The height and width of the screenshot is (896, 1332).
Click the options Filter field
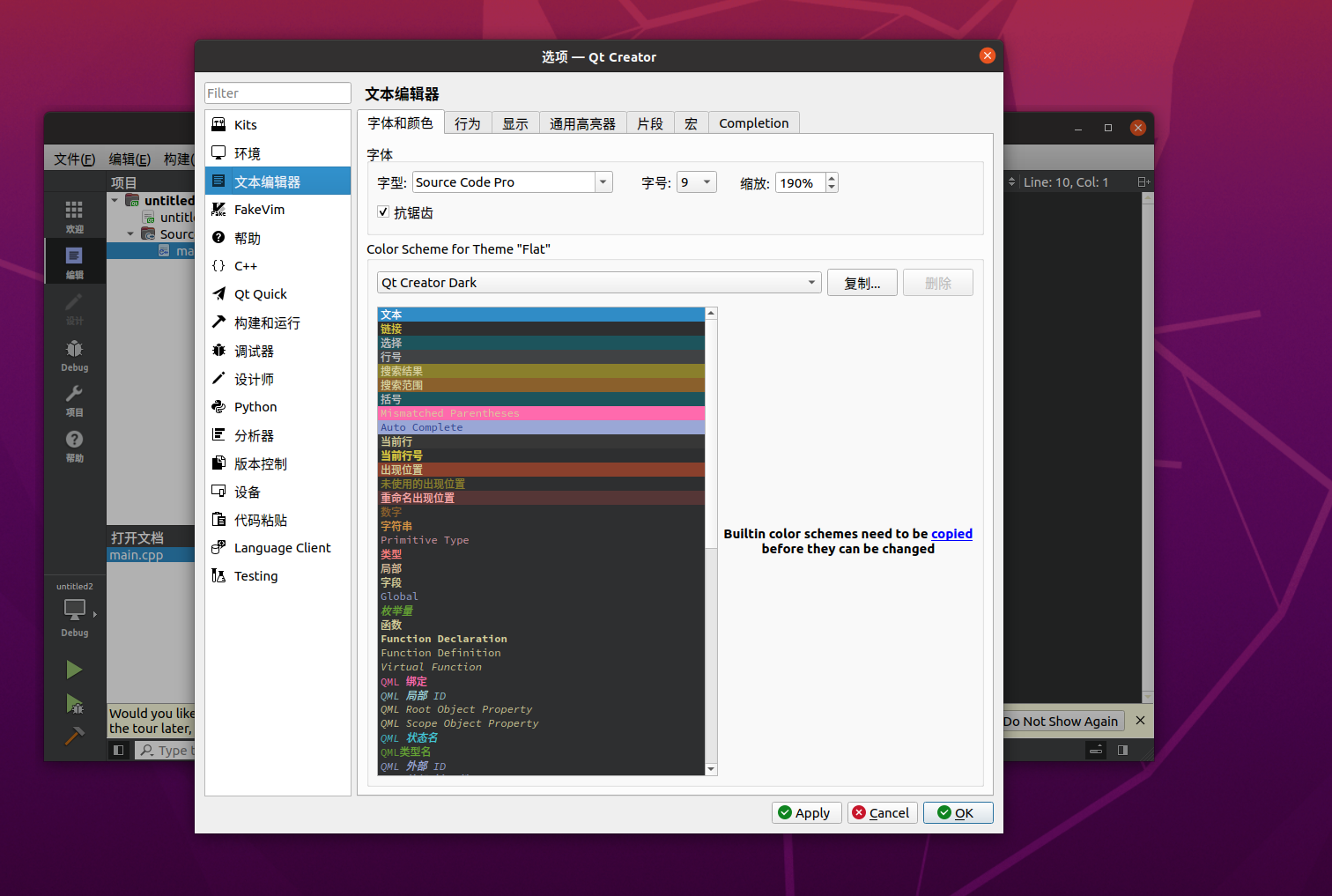click(x=277, y=93)
